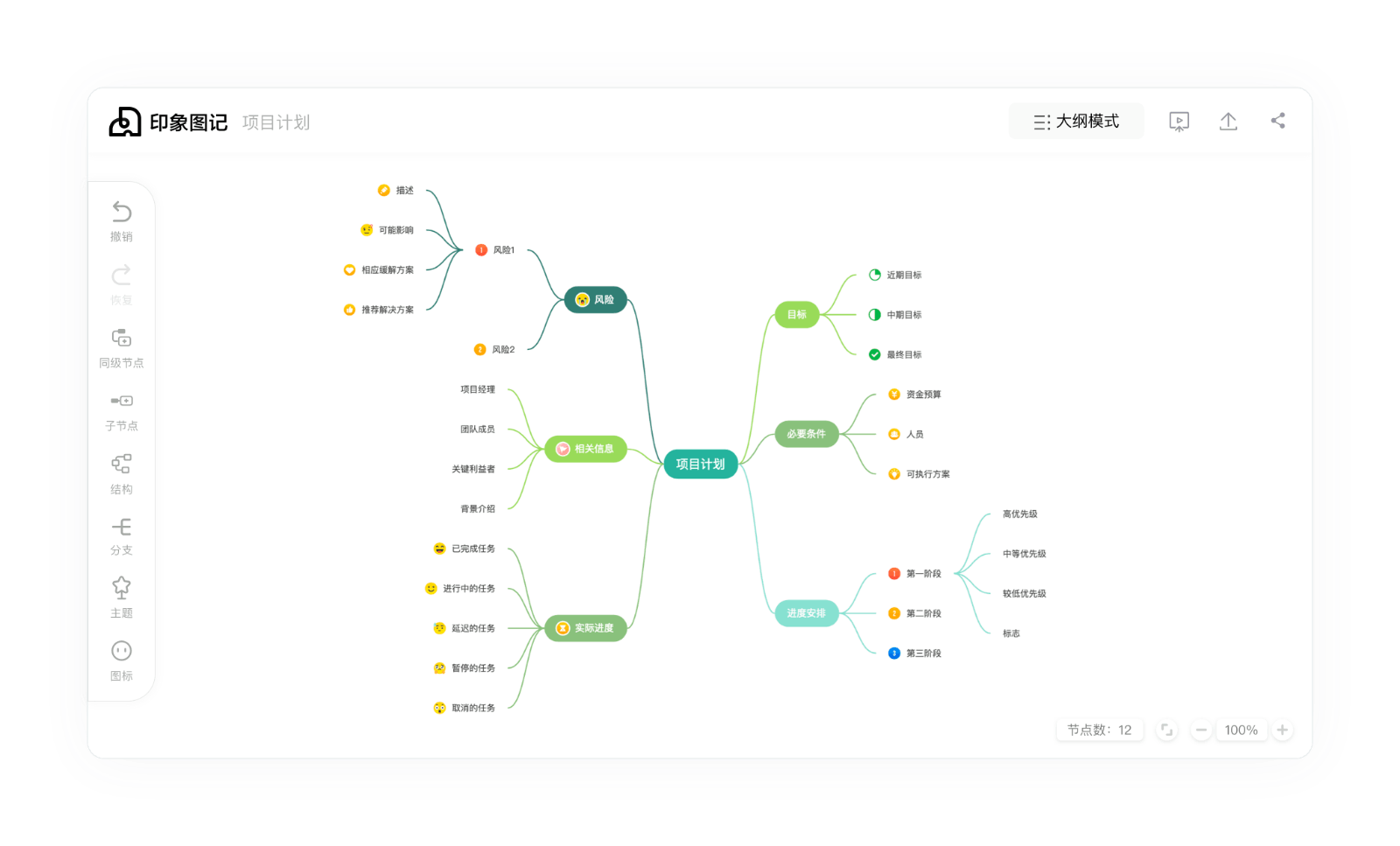Click the 进行中的任务 node
The width and height of the screenshot is (1400, 846).
pos(460,589)
